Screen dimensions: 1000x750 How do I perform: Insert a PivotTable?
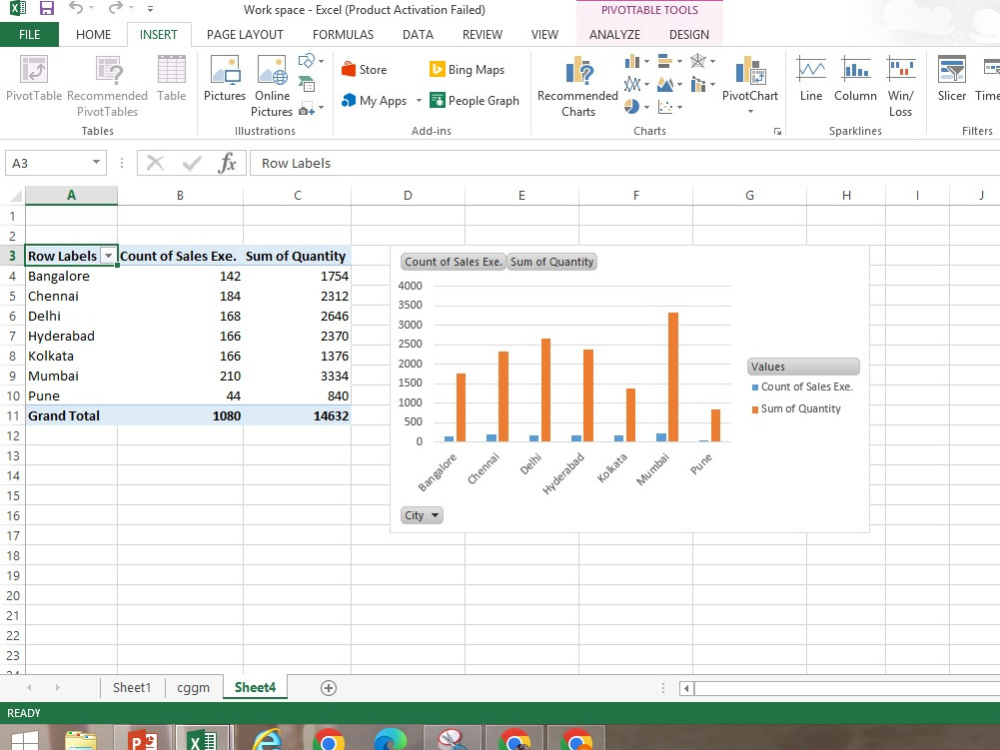coord(33,80)
